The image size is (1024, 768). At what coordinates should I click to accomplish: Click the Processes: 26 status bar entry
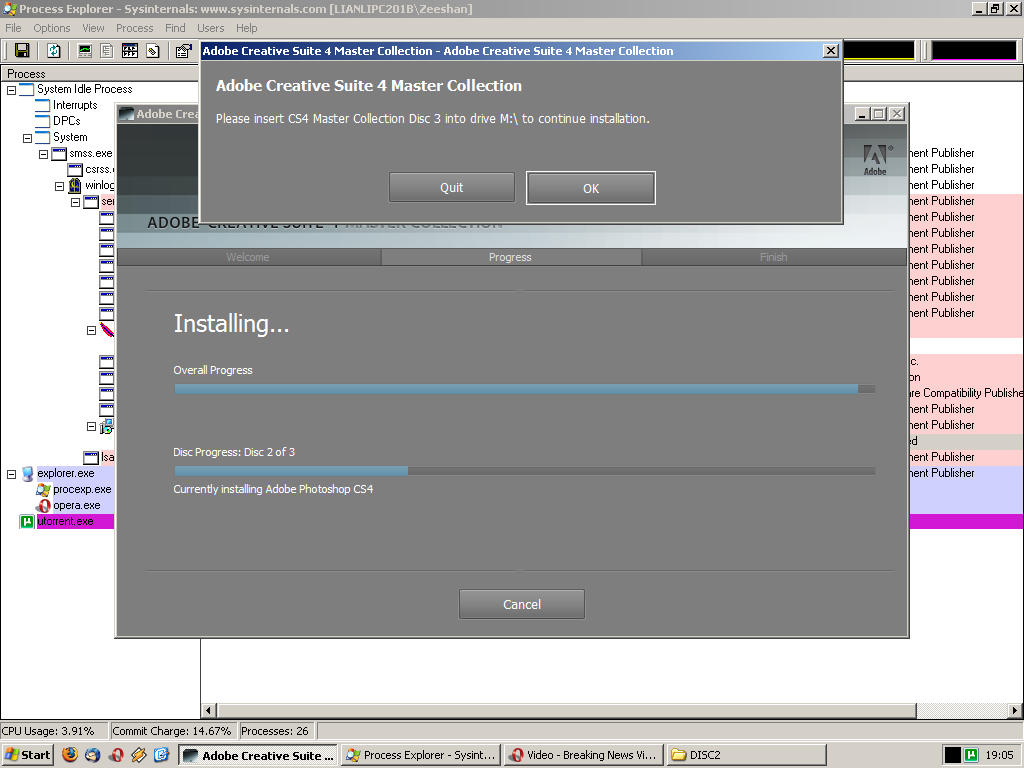(275, 731)
